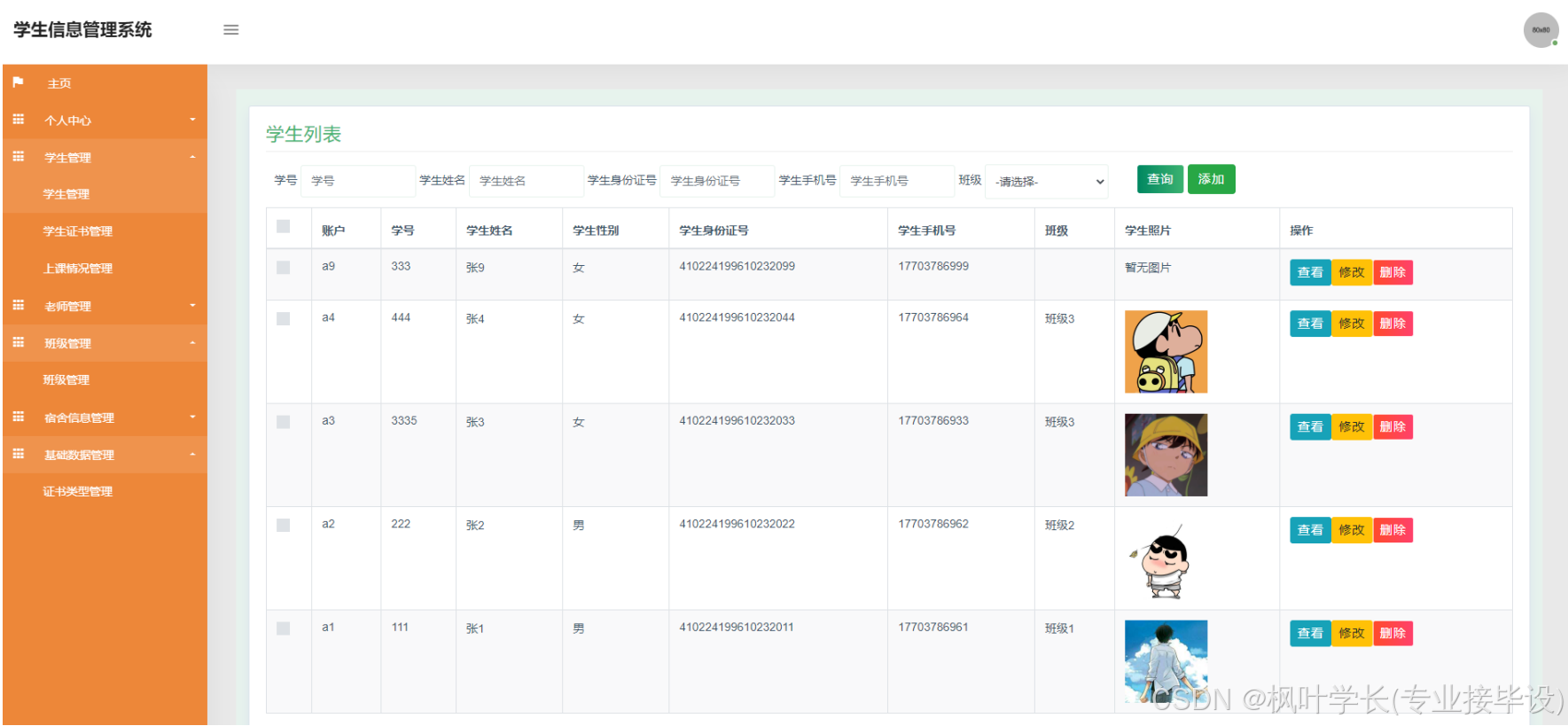Screen dimensions: 1568x726
Task: Focus the 学生姓名 search input field
Action: coord(527,181)
